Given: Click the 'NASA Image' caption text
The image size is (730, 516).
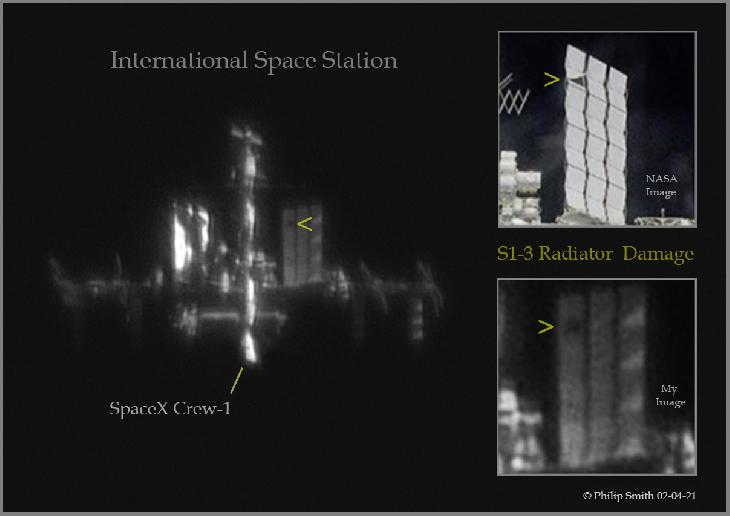Looking at the screenshot, I should 660,185.
